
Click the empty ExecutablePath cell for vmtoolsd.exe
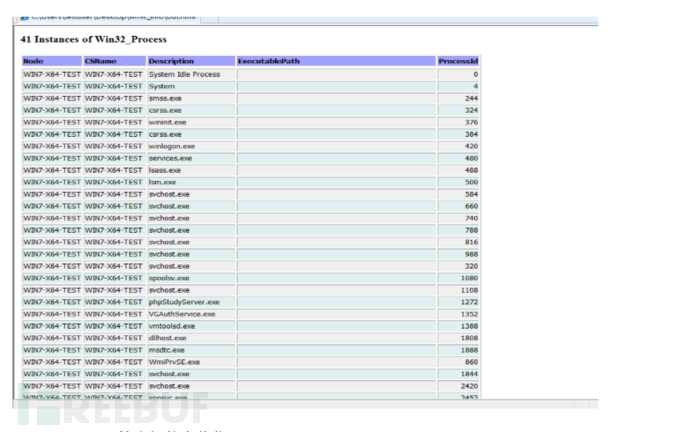pyautogui.click(x=334, y=324)
